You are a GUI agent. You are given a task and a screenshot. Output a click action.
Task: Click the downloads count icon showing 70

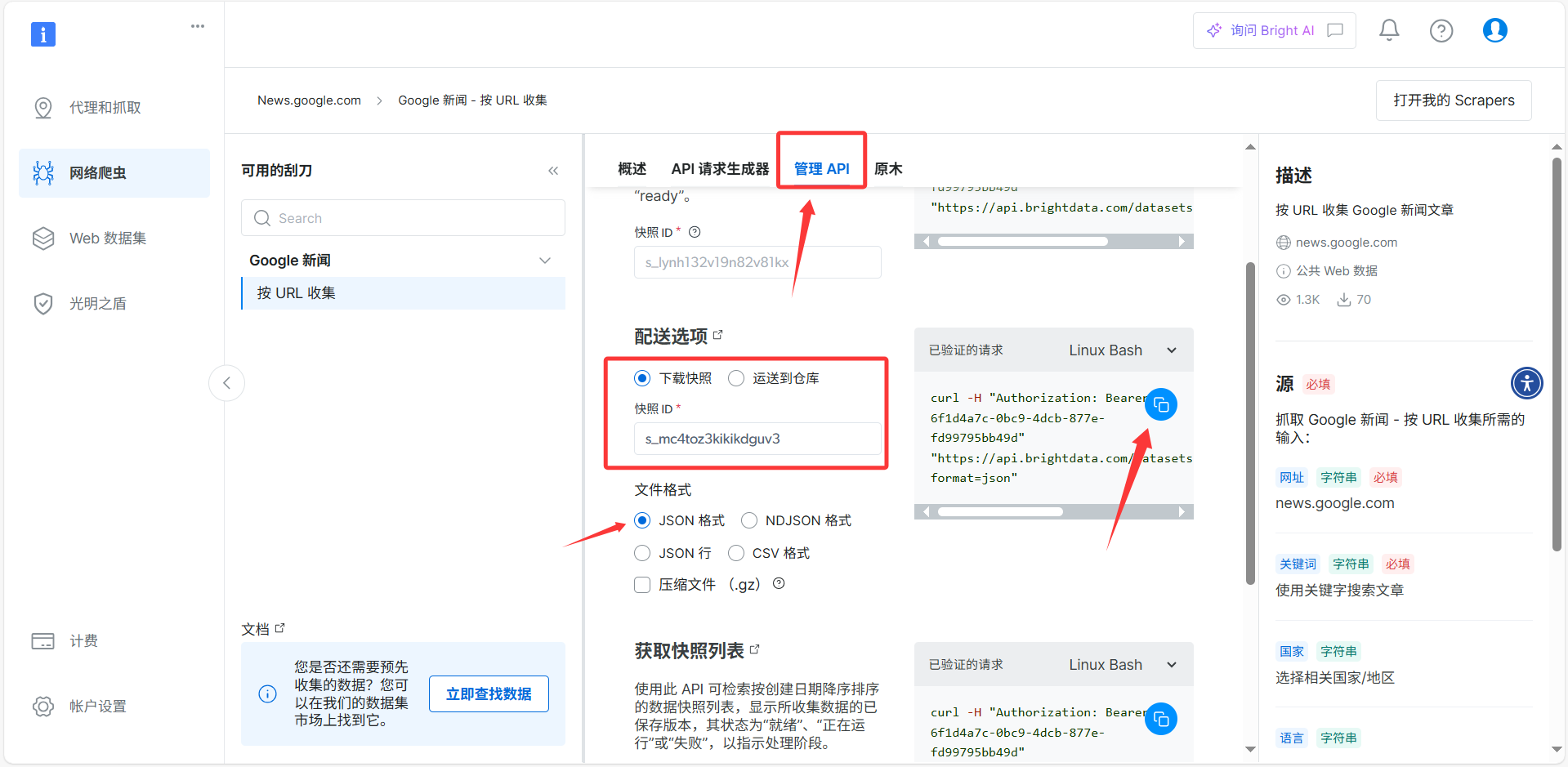pos(1343,300)
